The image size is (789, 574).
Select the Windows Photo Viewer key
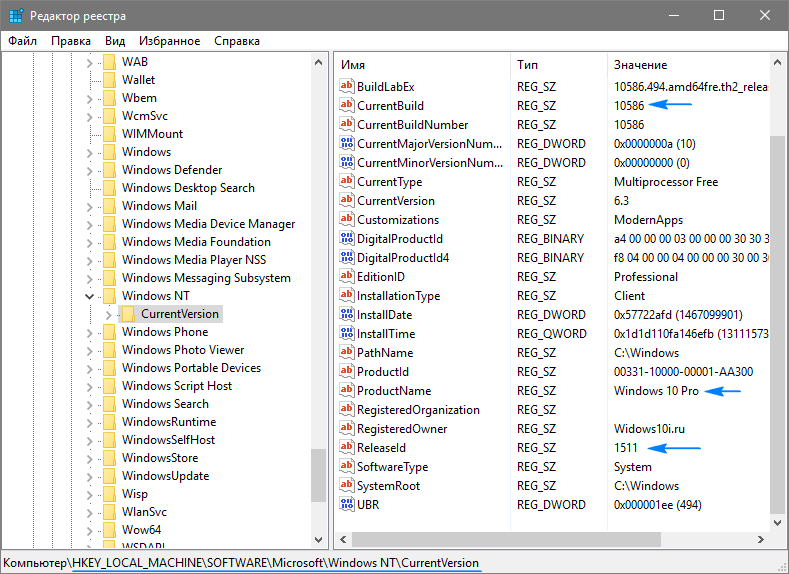(182, 350)
